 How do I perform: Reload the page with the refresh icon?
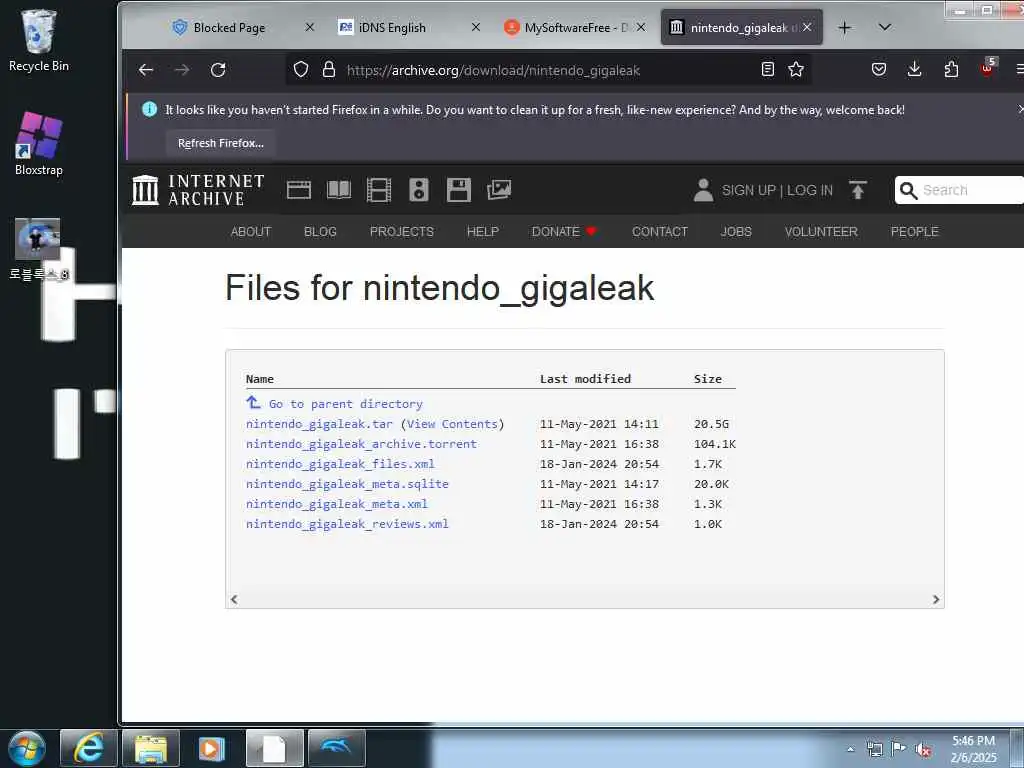(x=218, y=70)
